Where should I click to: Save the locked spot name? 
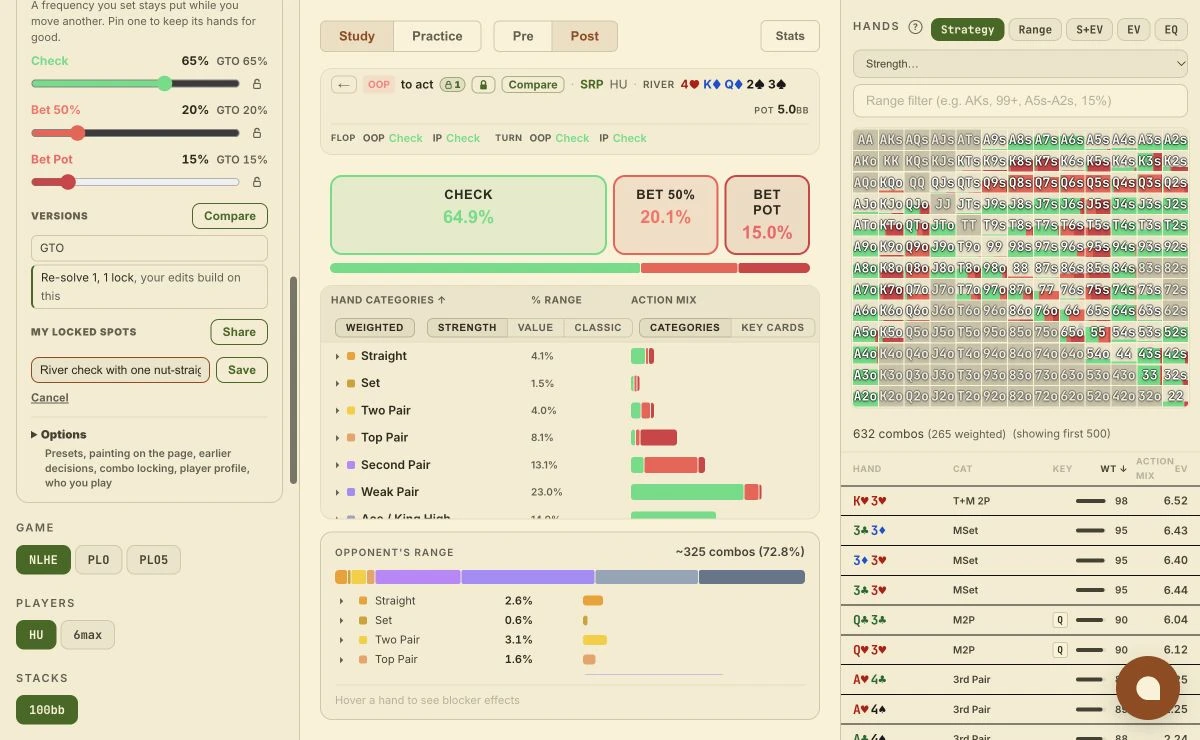[242, 370]
